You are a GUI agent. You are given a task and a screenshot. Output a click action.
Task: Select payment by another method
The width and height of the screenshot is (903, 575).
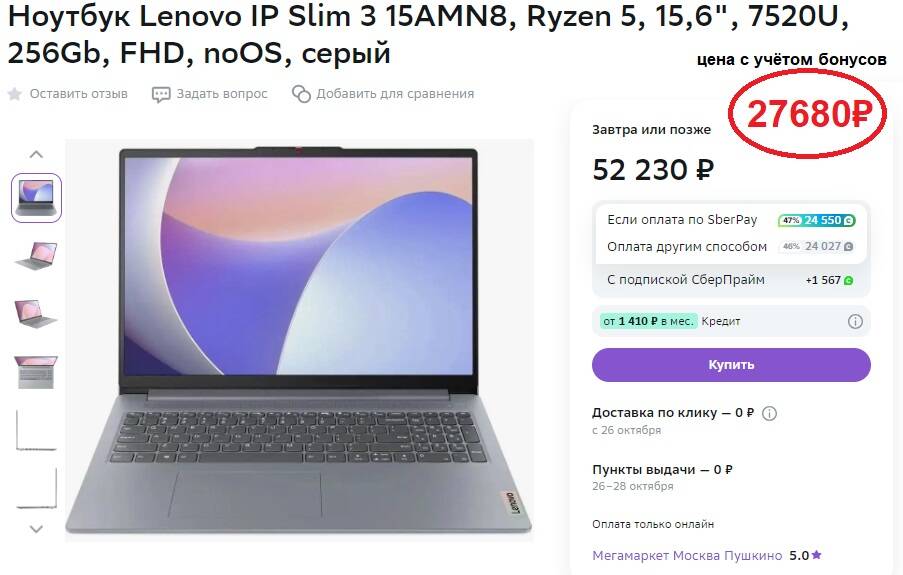[x=688, y=246]
